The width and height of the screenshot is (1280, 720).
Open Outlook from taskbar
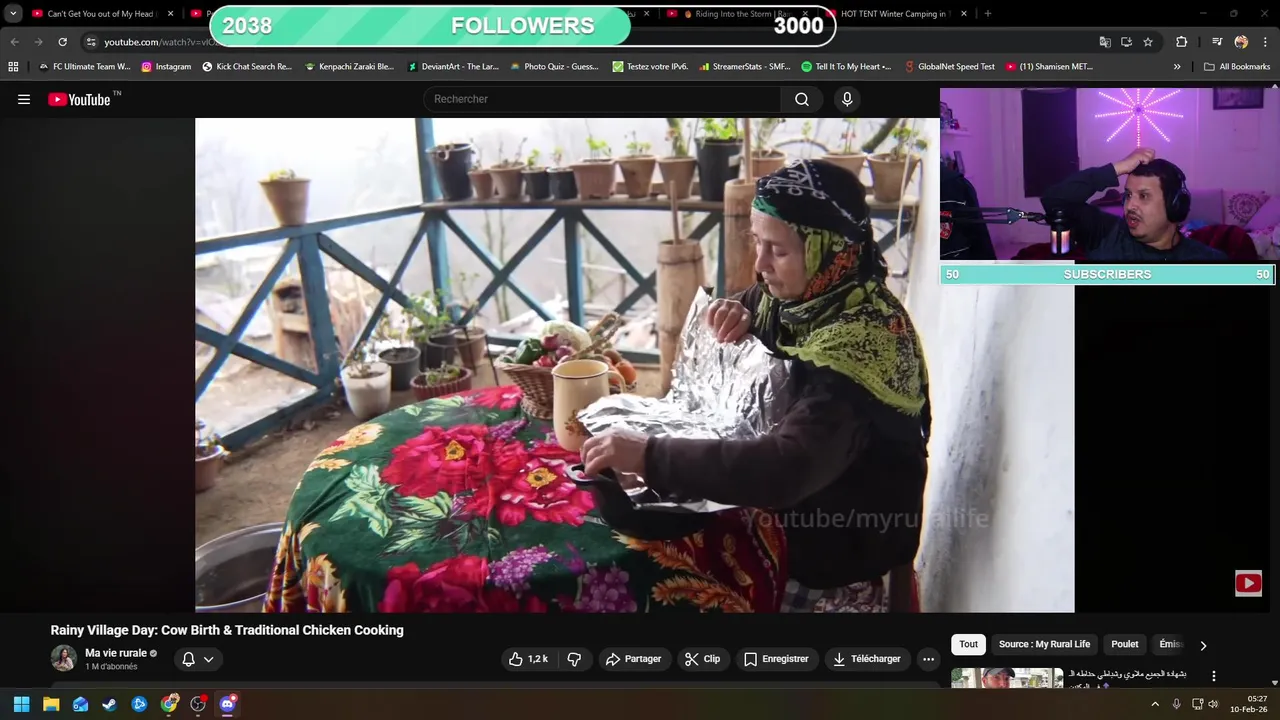pyautogui.click(x=80, y=704)
